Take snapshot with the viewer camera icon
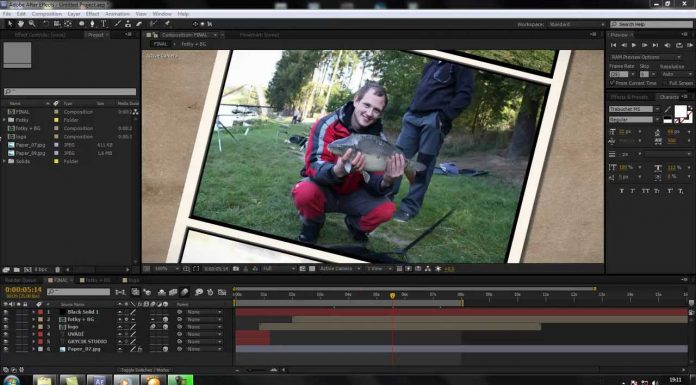Viewport: 696px width, 385px height. [236, 269]
